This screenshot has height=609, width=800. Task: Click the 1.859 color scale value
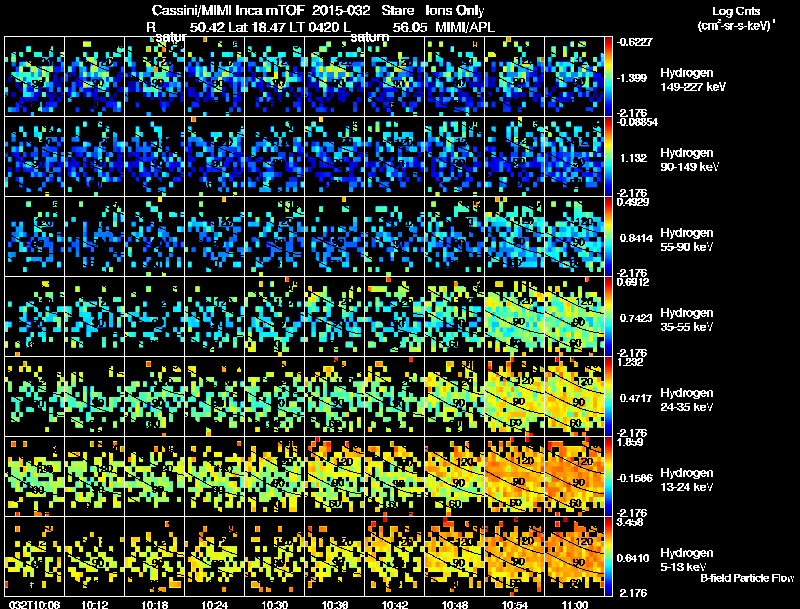pos(630,442)
